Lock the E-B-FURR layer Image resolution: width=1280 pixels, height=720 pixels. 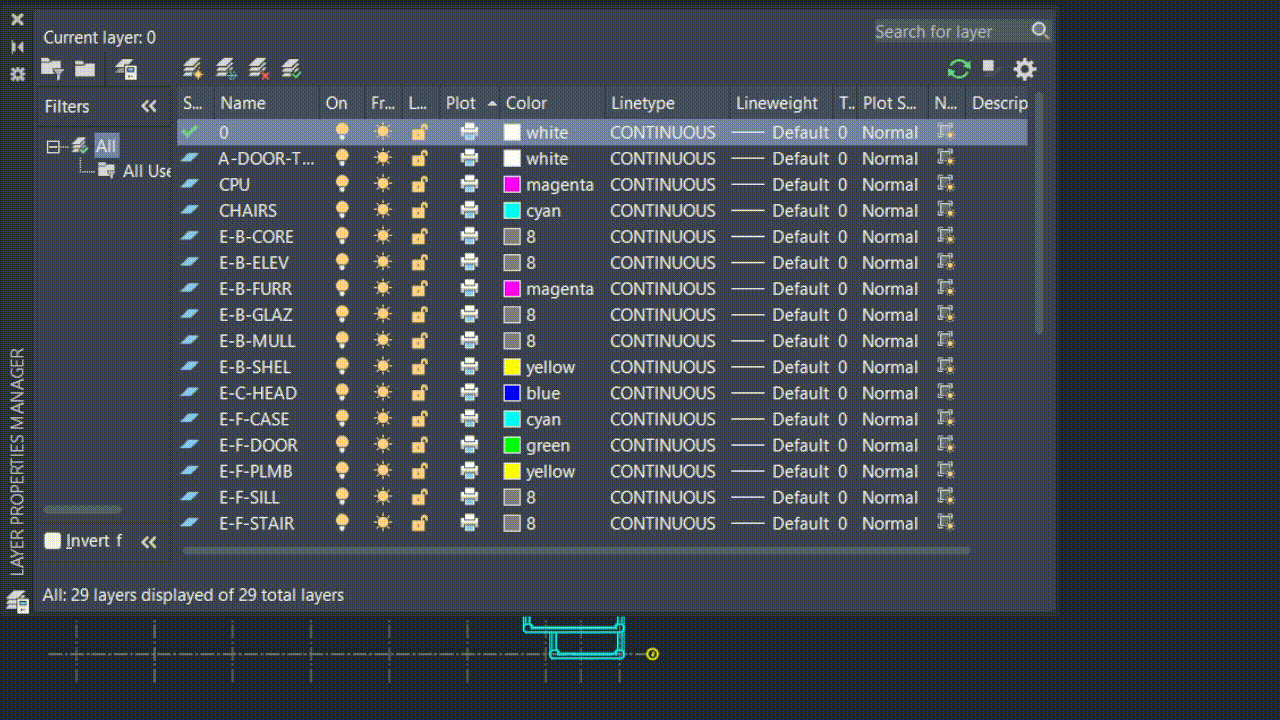[x=420, y=289]
